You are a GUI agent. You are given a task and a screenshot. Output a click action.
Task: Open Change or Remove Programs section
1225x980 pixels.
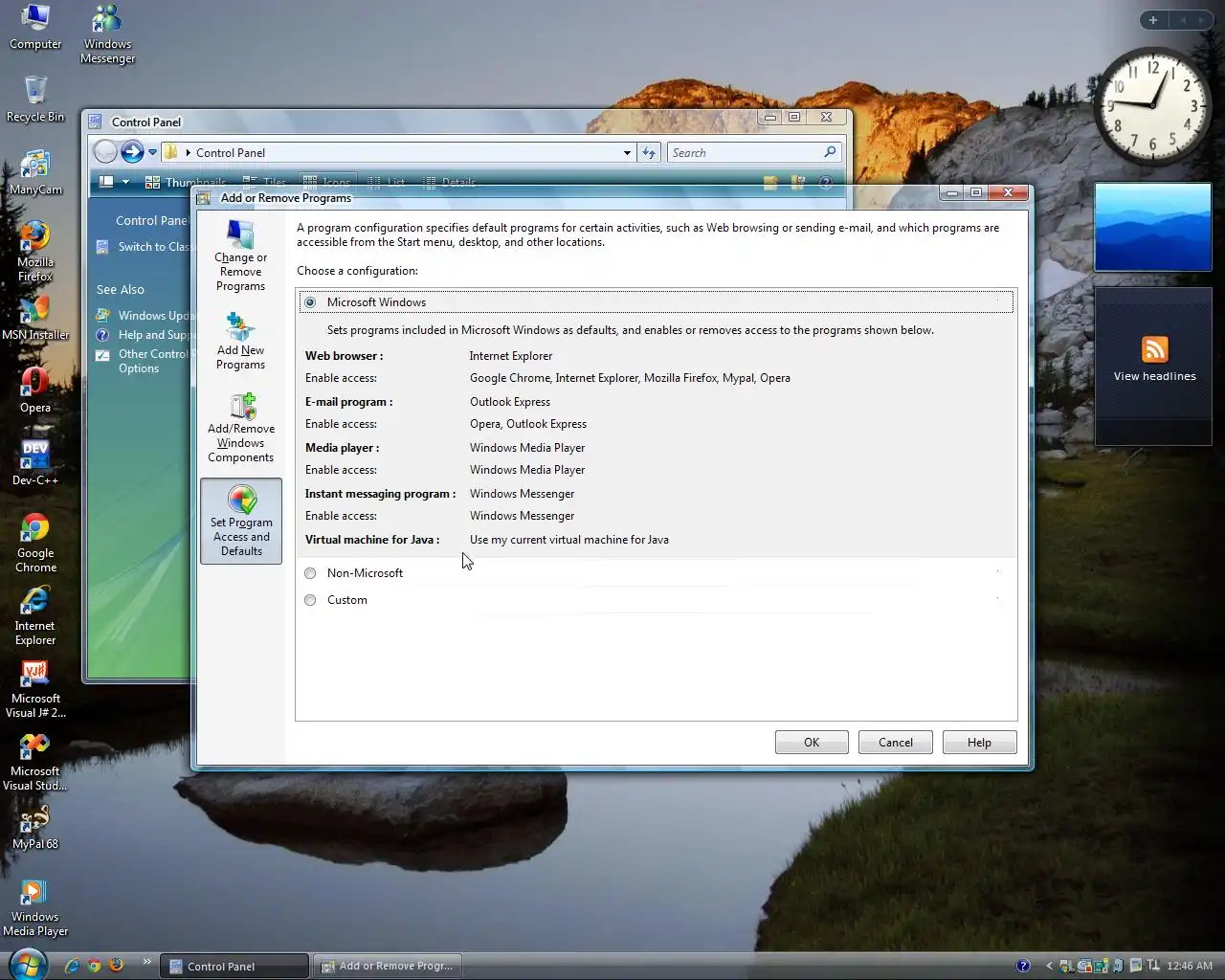(x=240, y=256)
